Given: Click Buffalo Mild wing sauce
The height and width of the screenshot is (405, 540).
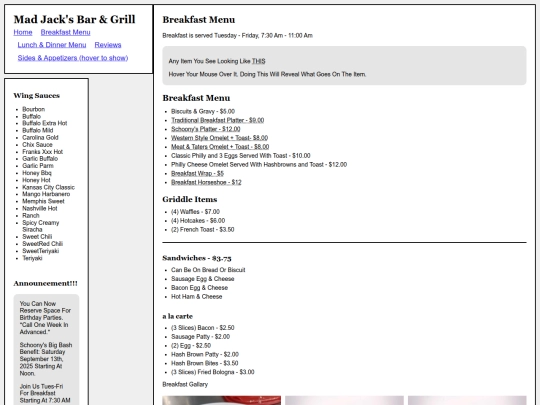Looking at the screenshot, I should click(x=38, y=131).
